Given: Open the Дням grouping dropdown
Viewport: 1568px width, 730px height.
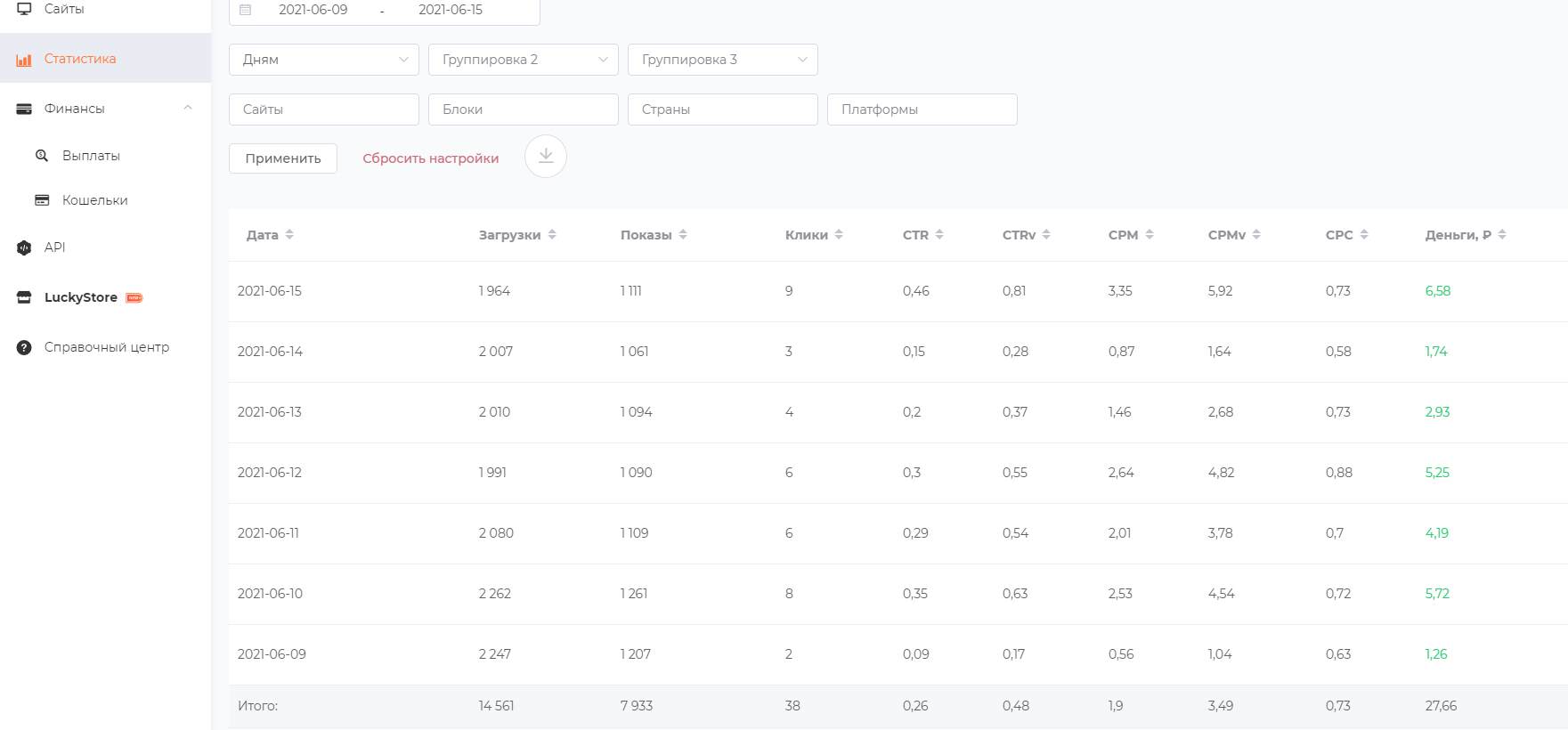Looking at the screenshot, I should tap(324, 60).
